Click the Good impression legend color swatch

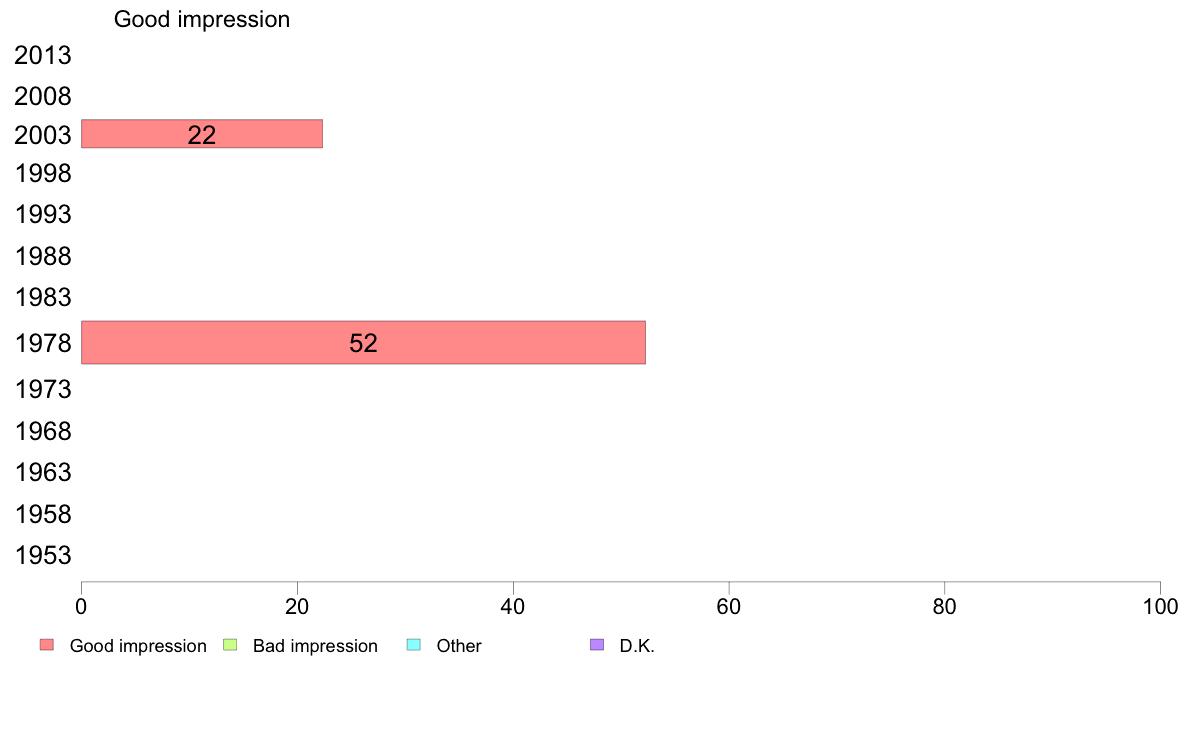[x=47, y=645]
